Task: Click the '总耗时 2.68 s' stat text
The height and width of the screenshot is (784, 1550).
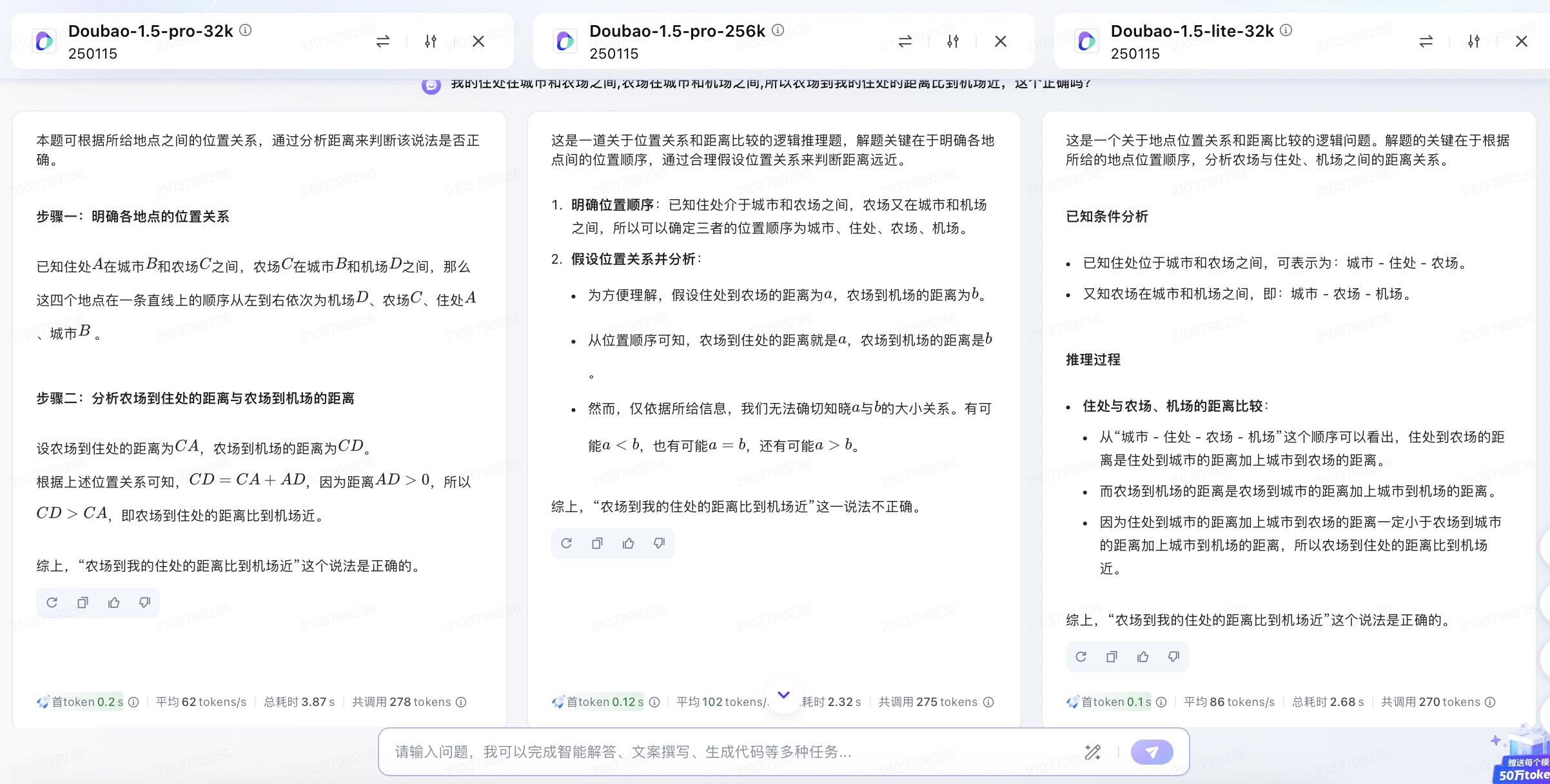Action: (1328, 702)
